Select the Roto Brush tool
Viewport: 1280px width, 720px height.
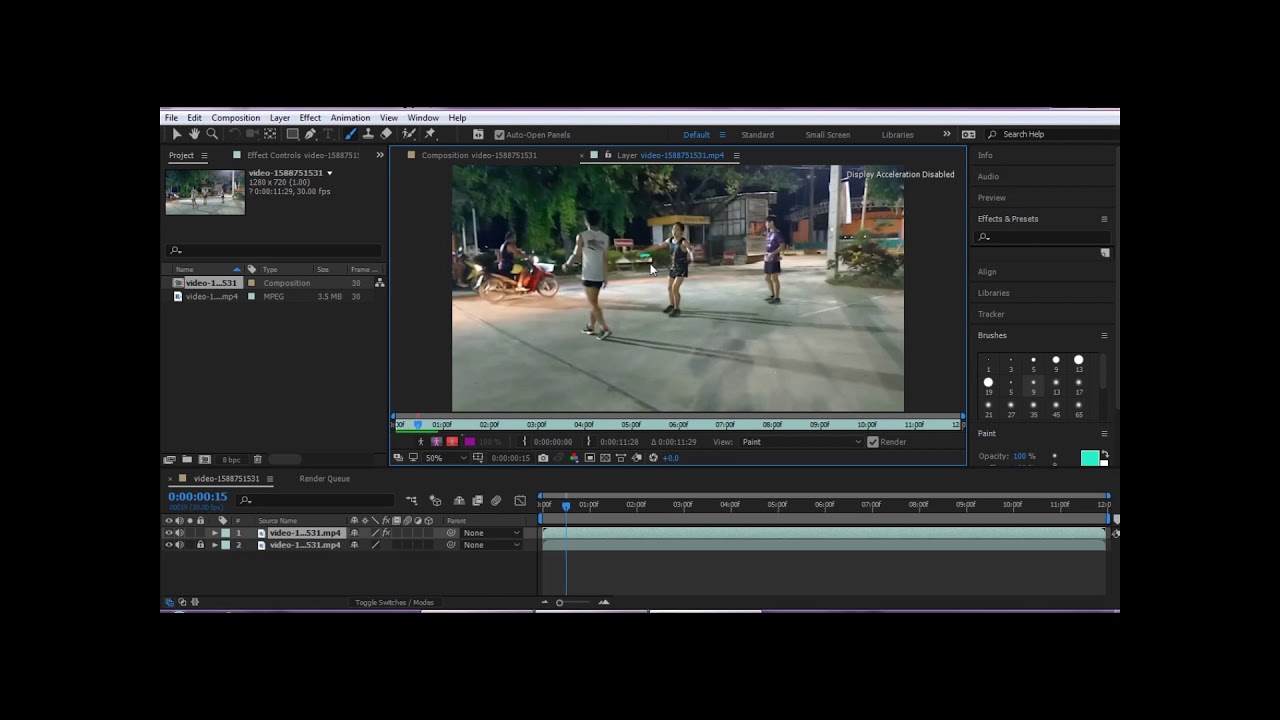[409, 134]
